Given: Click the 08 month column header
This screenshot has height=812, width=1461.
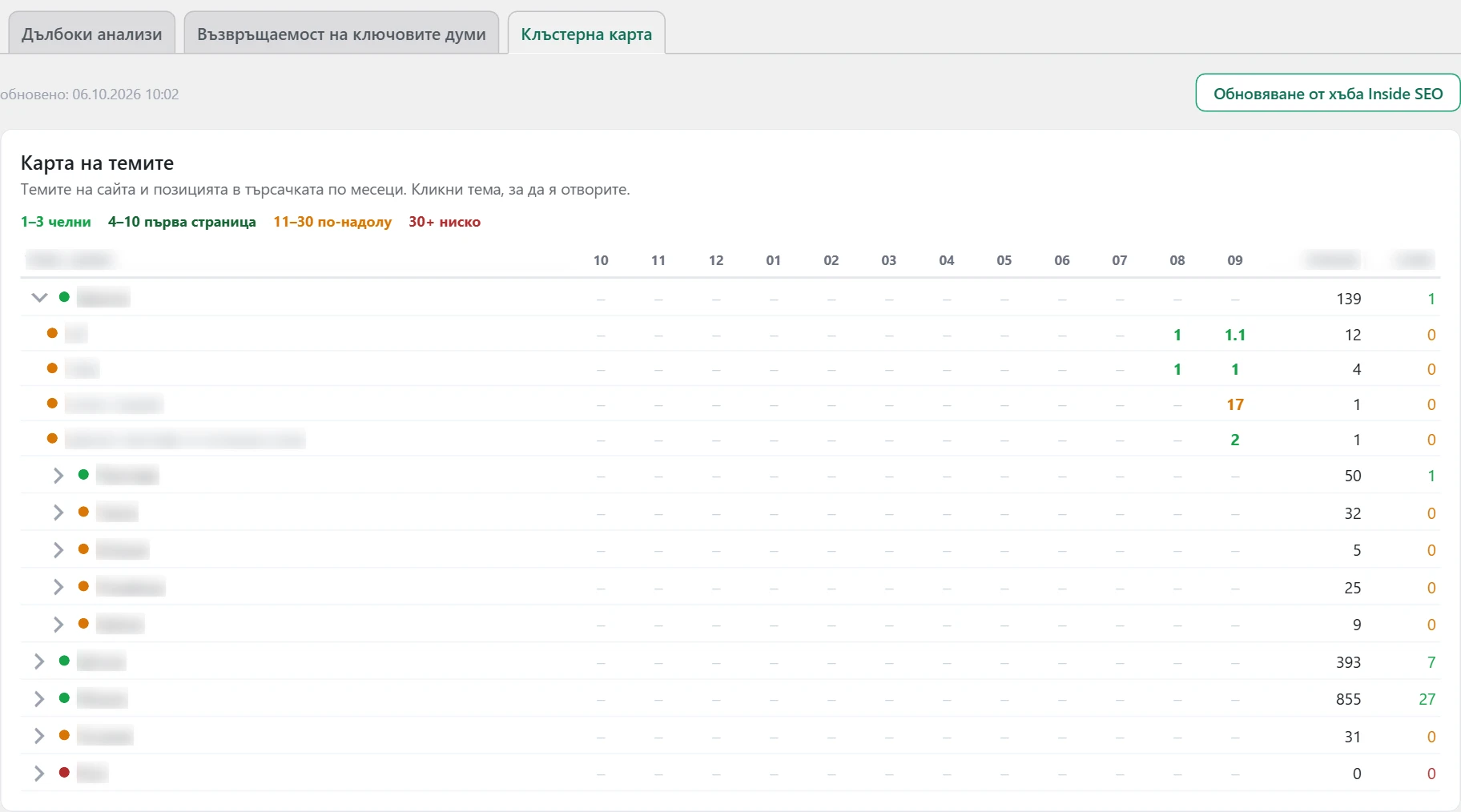Looking at the screenshot, I should [1177, 260].
